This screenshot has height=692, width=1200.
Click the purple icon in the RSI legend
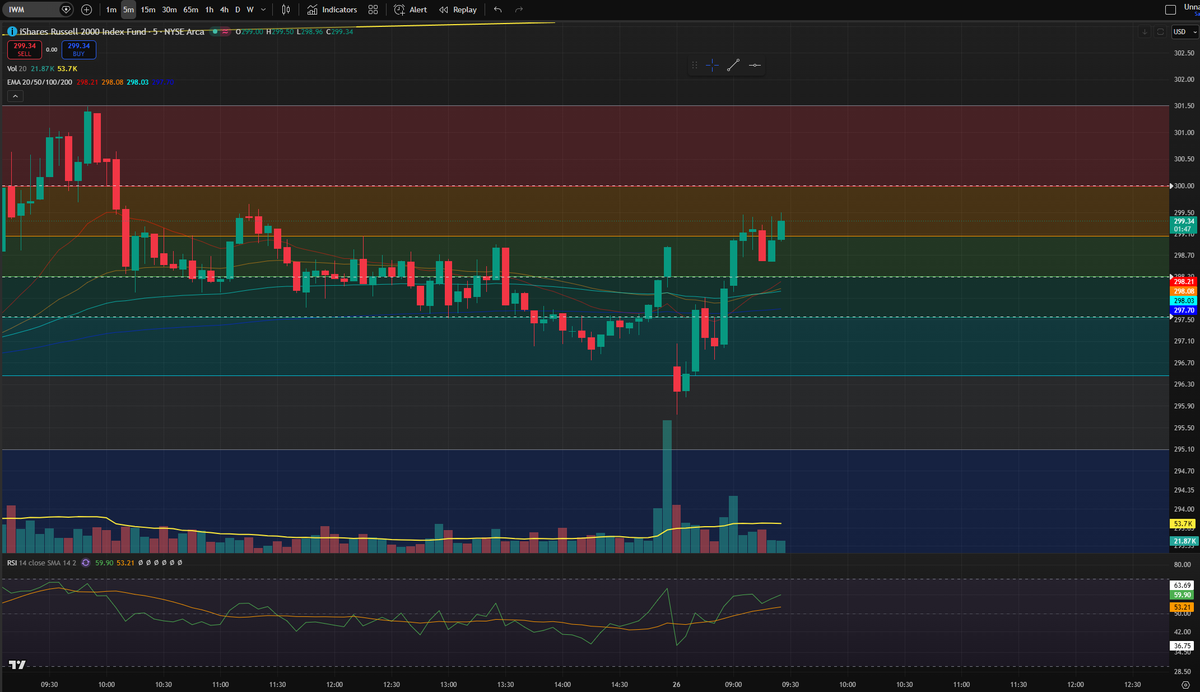tap(87, 563)
